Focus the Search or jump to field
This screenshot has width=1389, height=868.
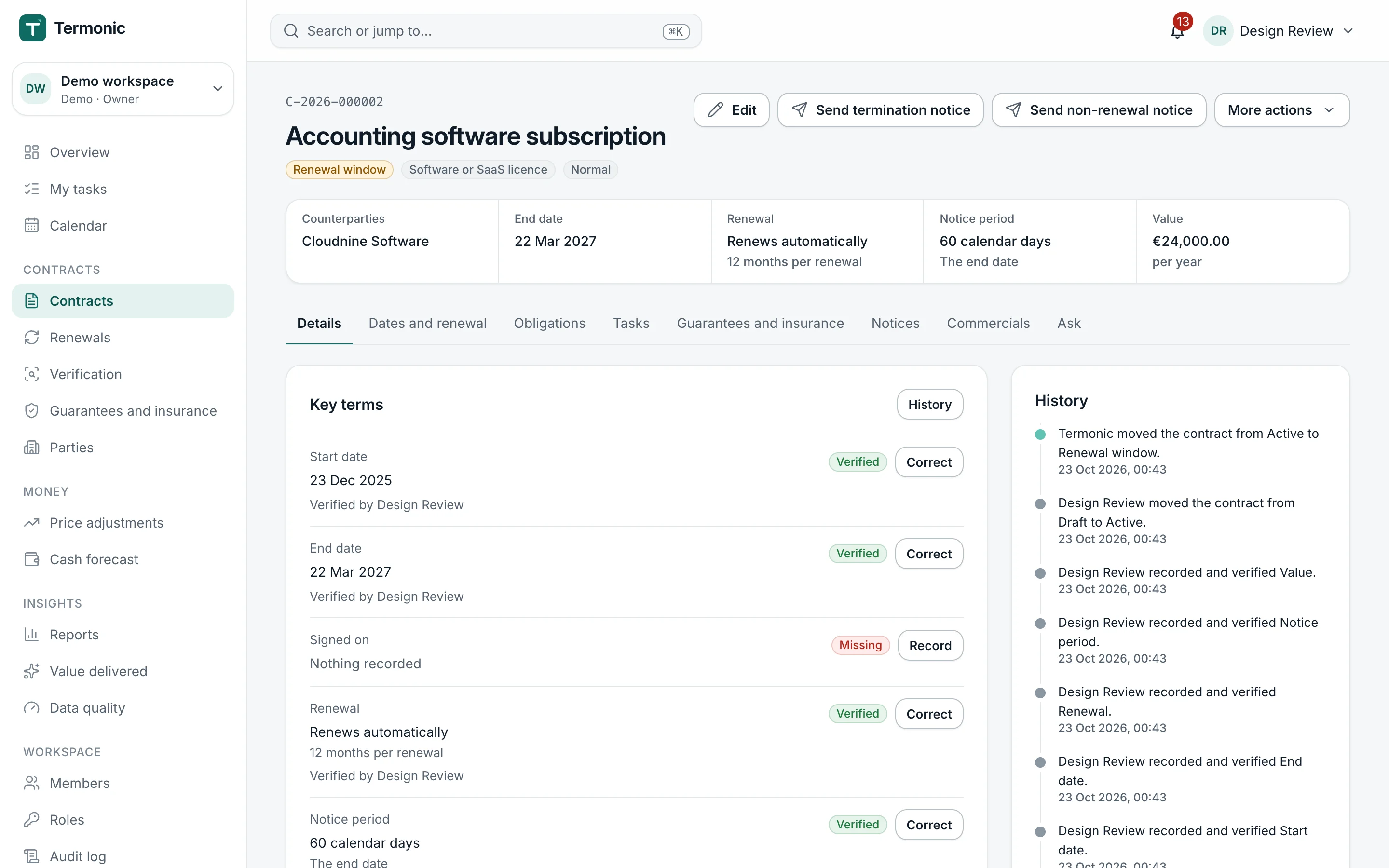point(486,31)
